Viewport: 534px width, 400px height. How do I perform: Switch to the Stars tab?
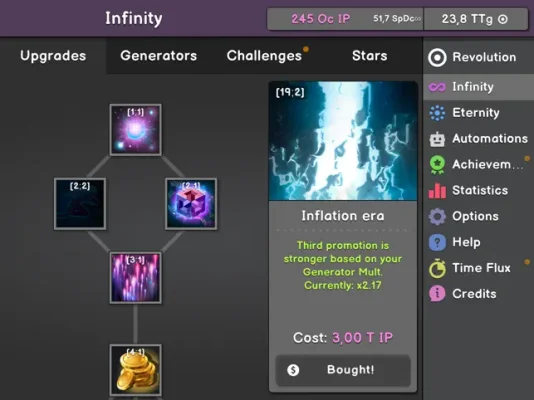coord(370,56)
